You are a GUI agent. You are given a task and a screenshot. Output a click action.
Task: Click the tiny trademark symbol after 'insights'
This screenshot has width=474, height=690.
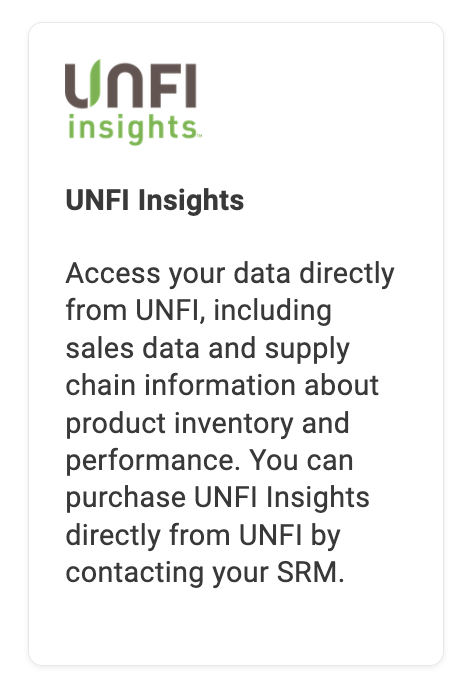199,136
